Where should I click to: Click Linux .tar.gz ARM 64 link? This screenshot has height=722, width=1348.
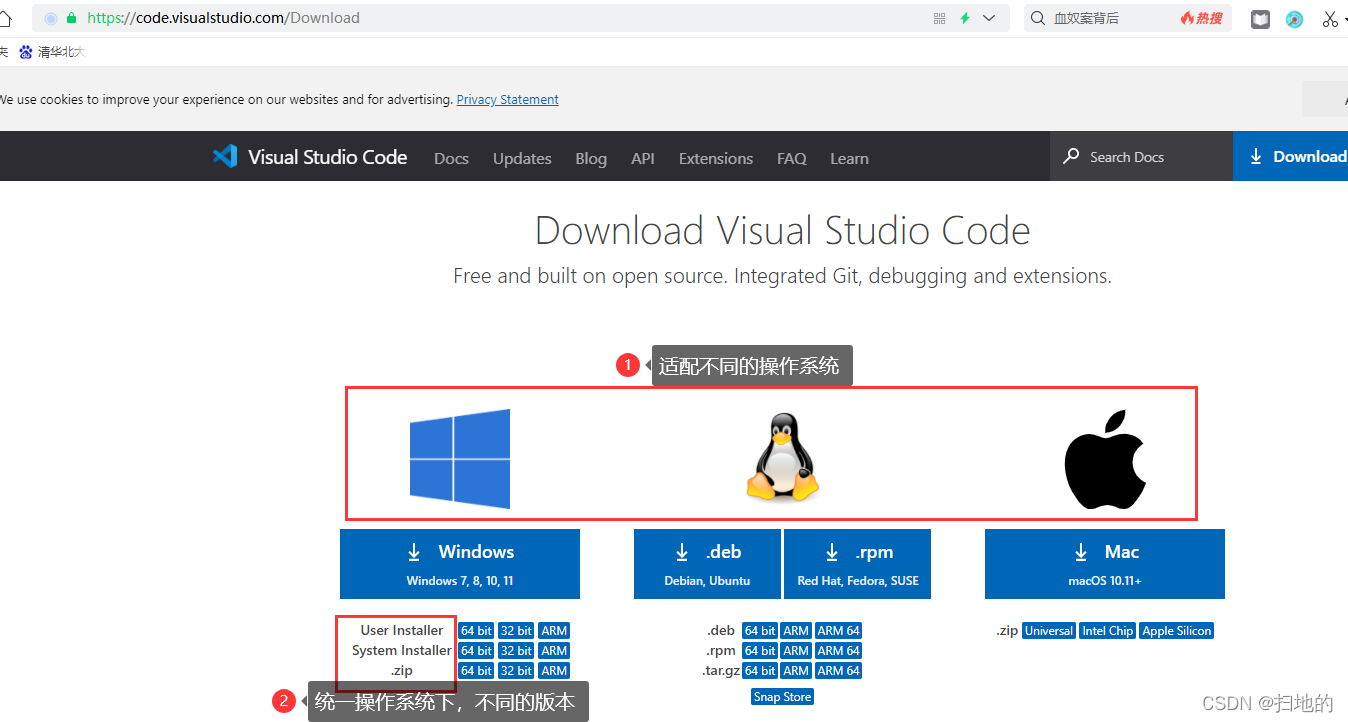[838, 671]
